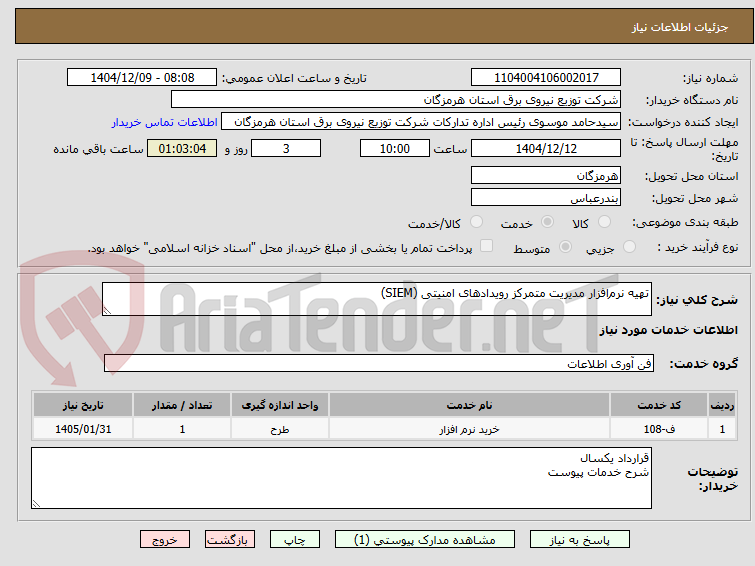Click the need date 1405/01/31 cell
Image resolution: width=755 pixels, height=566 pixels.
click(83, 429)
